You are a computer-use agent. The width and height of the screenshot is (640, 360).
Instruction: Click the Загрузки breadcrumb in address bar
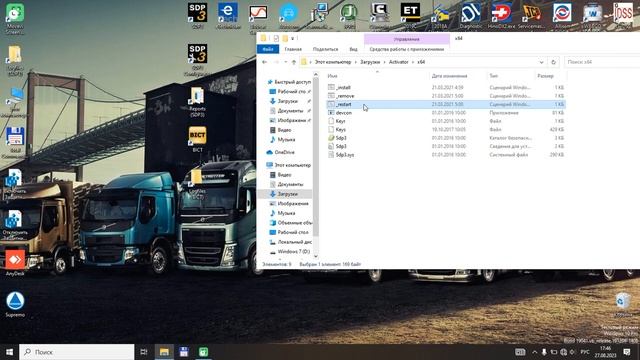pyautogui.click(x=370, y=62)
